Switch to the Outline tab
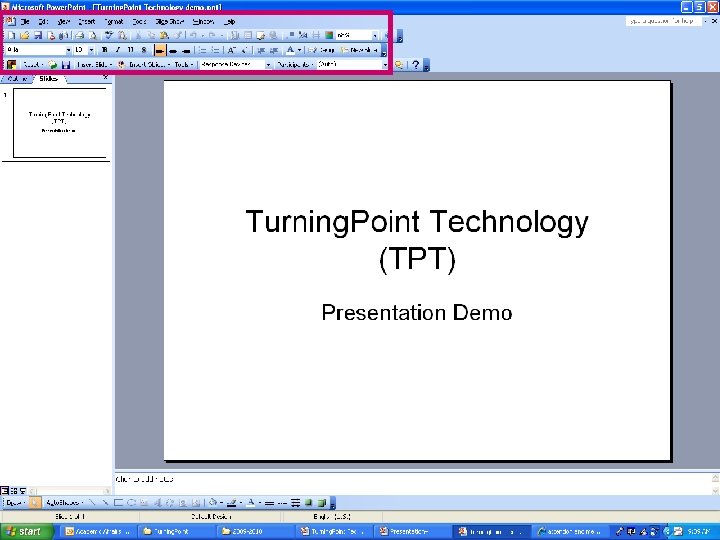720x540 pixels. click(x=17, y=79)
